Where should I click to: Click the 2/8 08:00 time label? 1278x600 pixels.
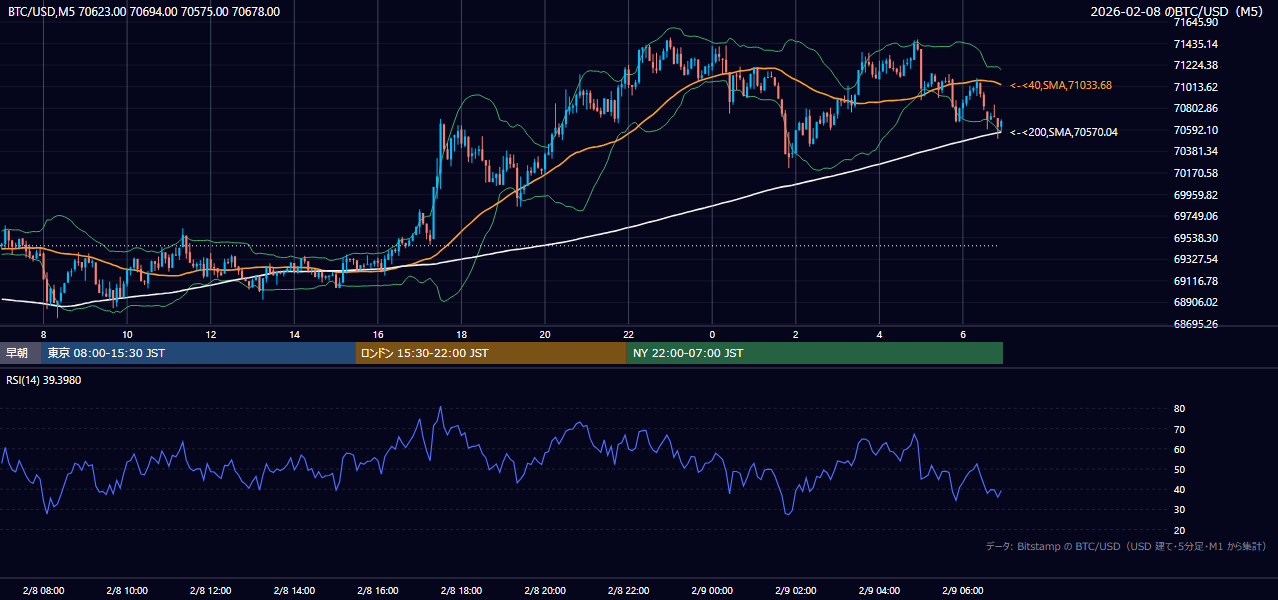click(x=43, y=591)
